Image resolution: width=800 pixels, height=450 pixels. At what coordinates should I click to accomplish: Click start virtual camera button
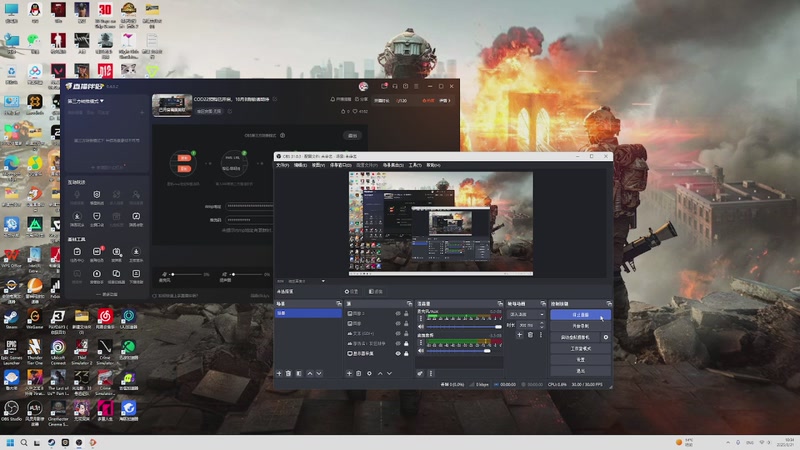coord(575,337)
